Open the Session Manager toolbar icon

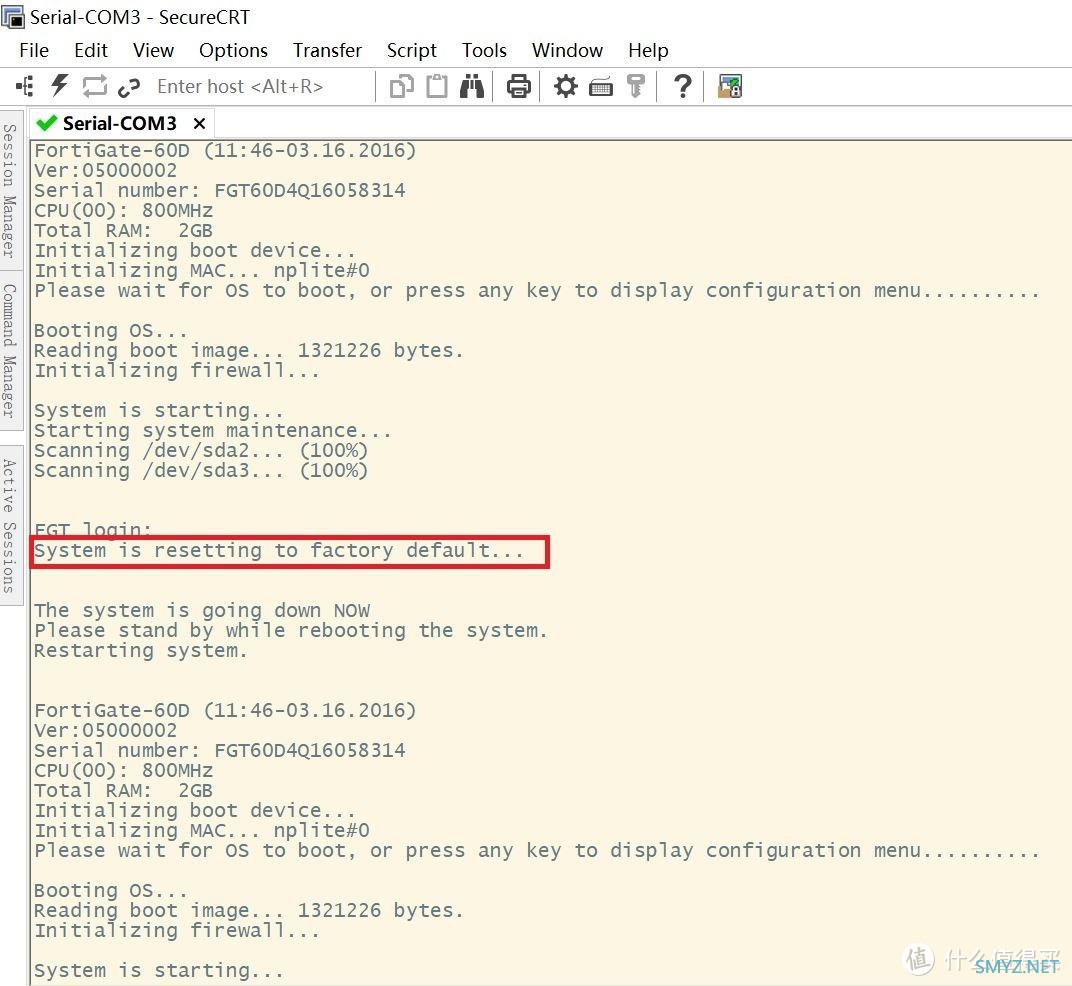[x=25, y=86]
